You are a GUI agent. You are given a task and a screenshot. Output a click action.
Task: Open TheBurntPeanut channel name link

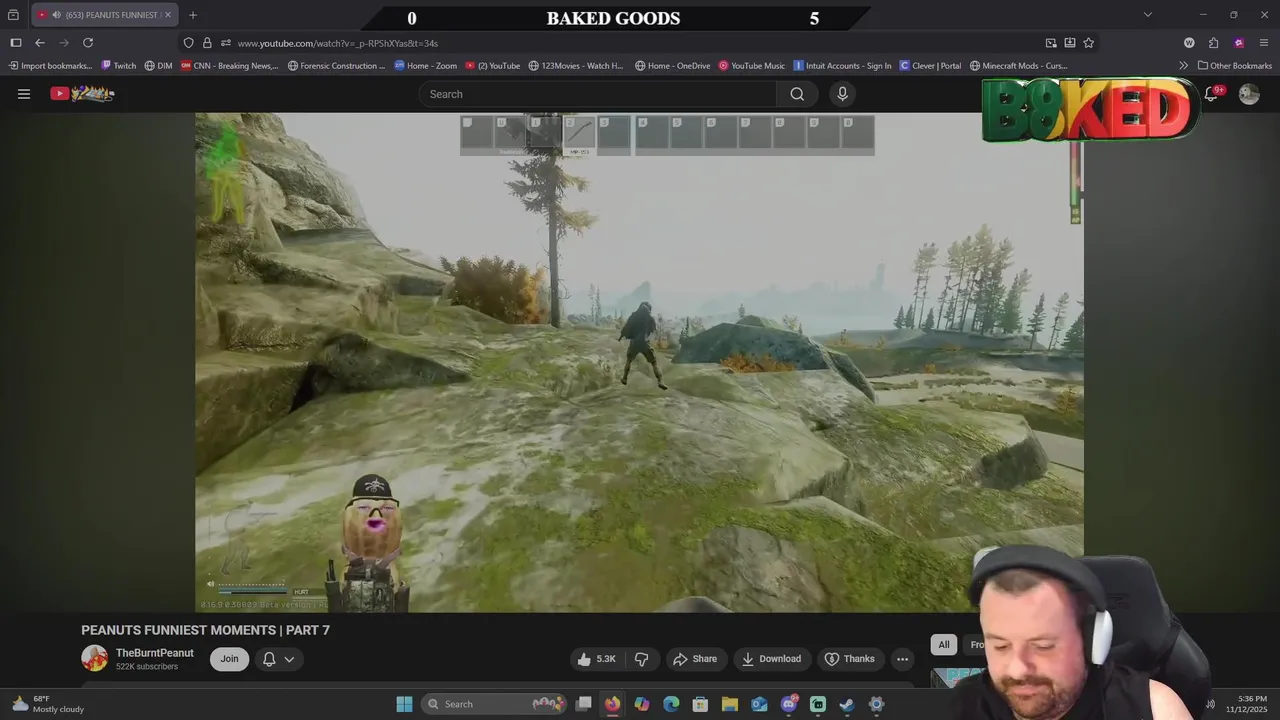[155, 653]
